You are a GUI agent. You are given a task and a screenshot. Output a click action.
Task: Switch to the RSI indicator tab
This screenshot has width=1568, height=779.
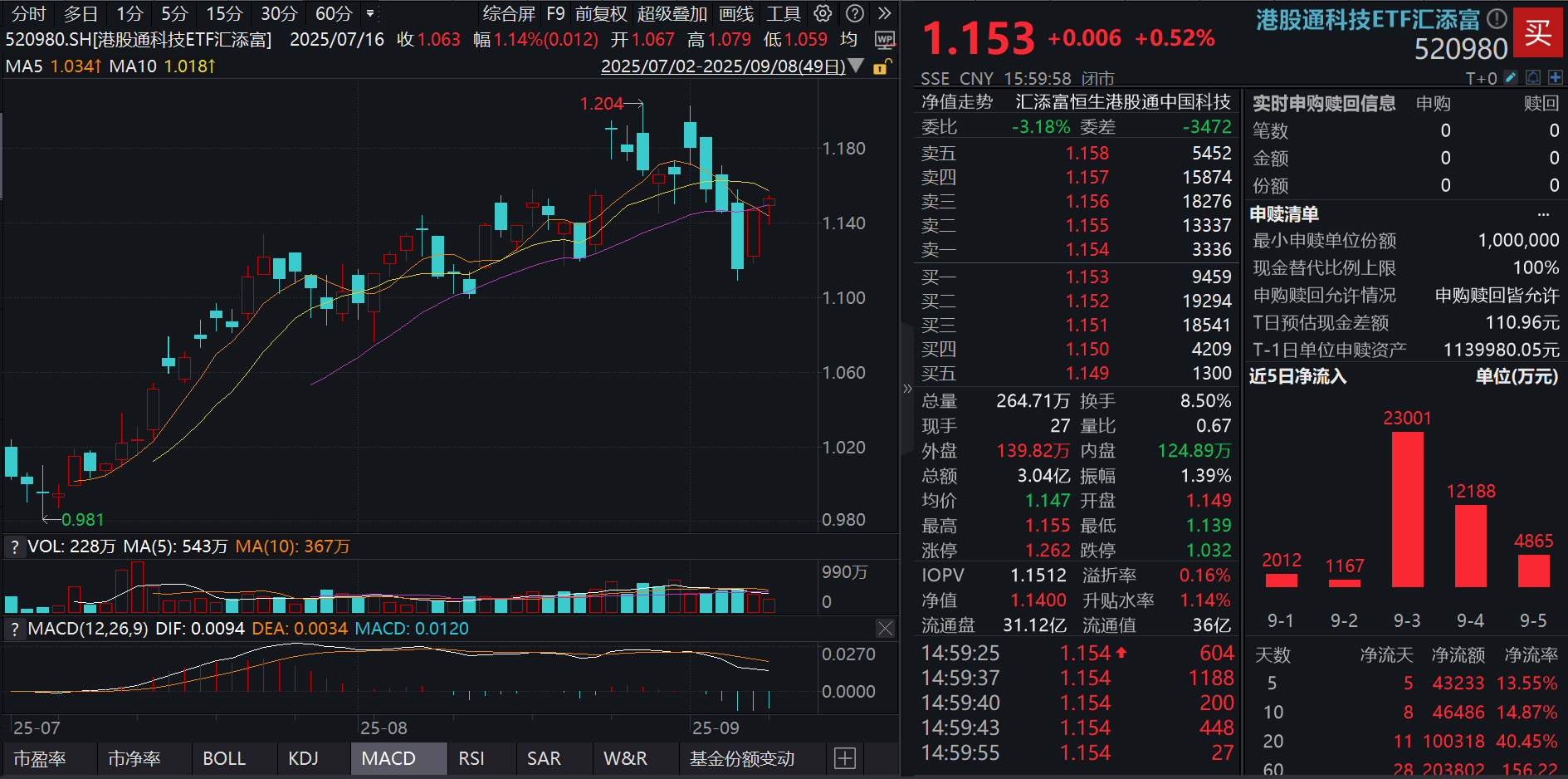(471, 758)
